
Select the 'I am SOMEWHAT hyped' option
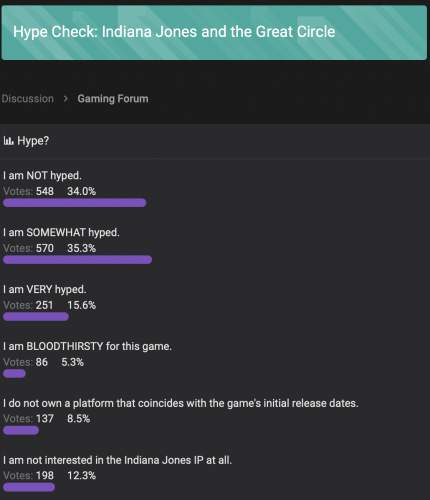tap(61, 232)
